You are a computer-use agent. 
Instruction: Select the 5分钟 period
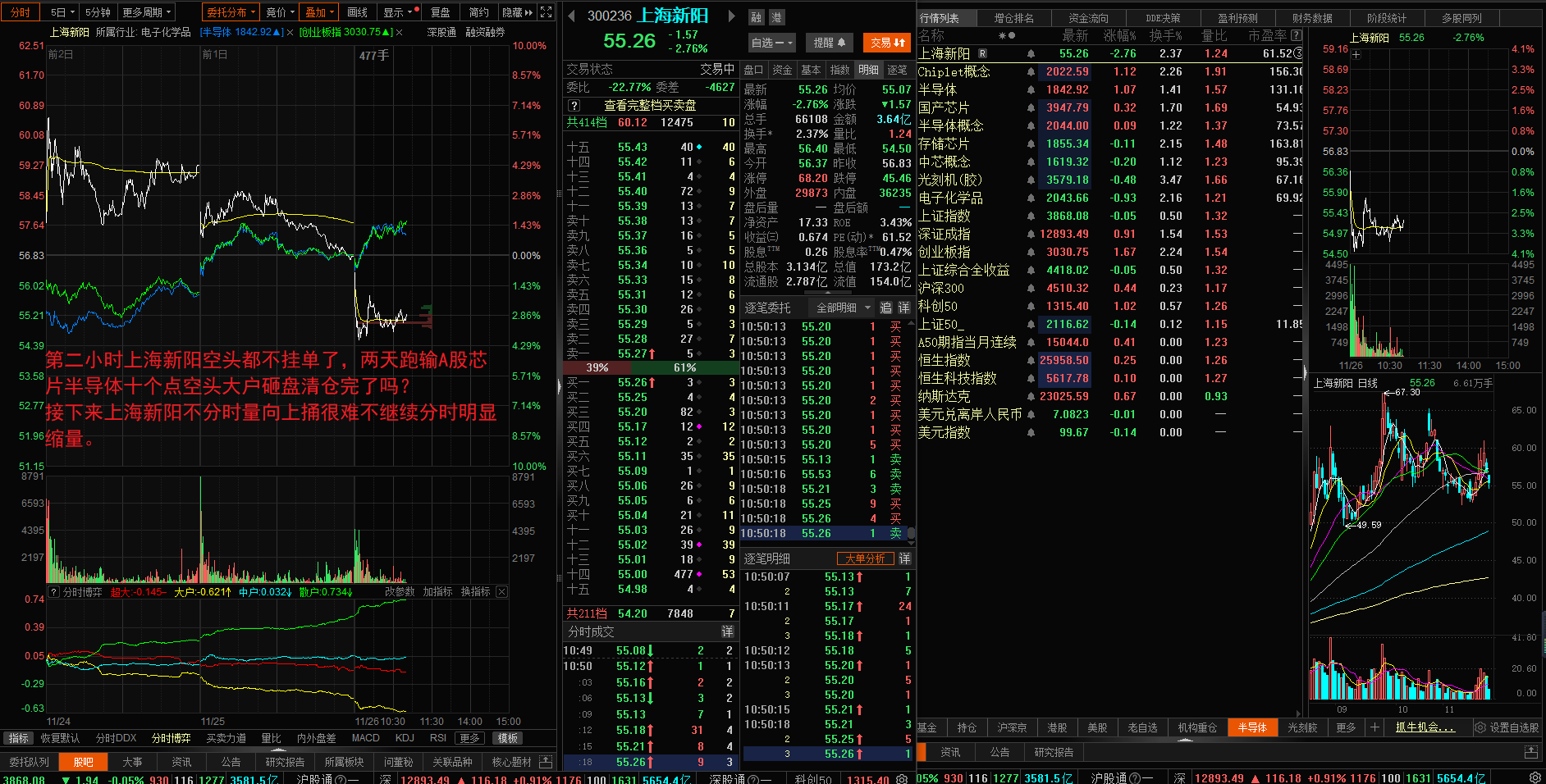(98, 12)
